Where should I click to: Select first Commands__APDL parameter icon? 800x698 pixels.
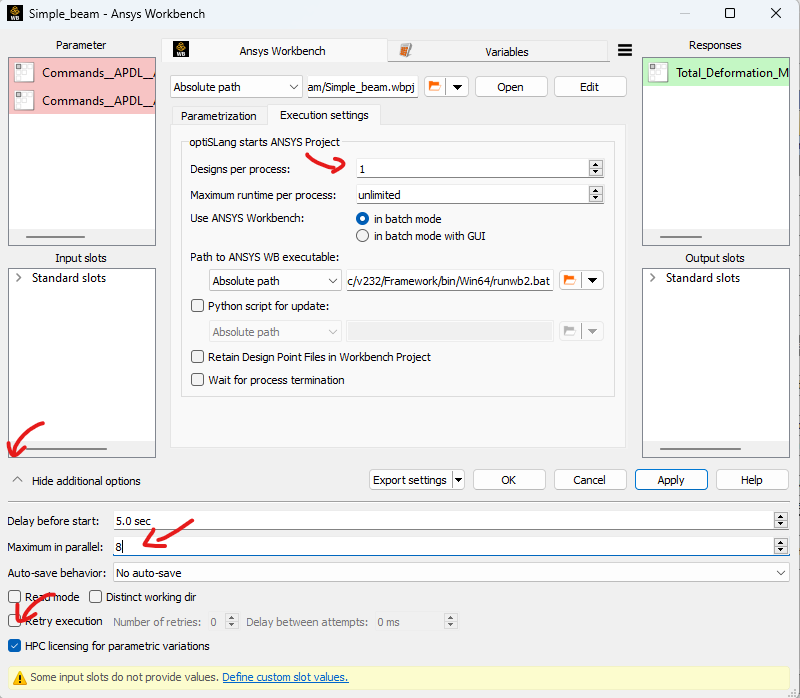pyautogui.click(x=24, y=73)
